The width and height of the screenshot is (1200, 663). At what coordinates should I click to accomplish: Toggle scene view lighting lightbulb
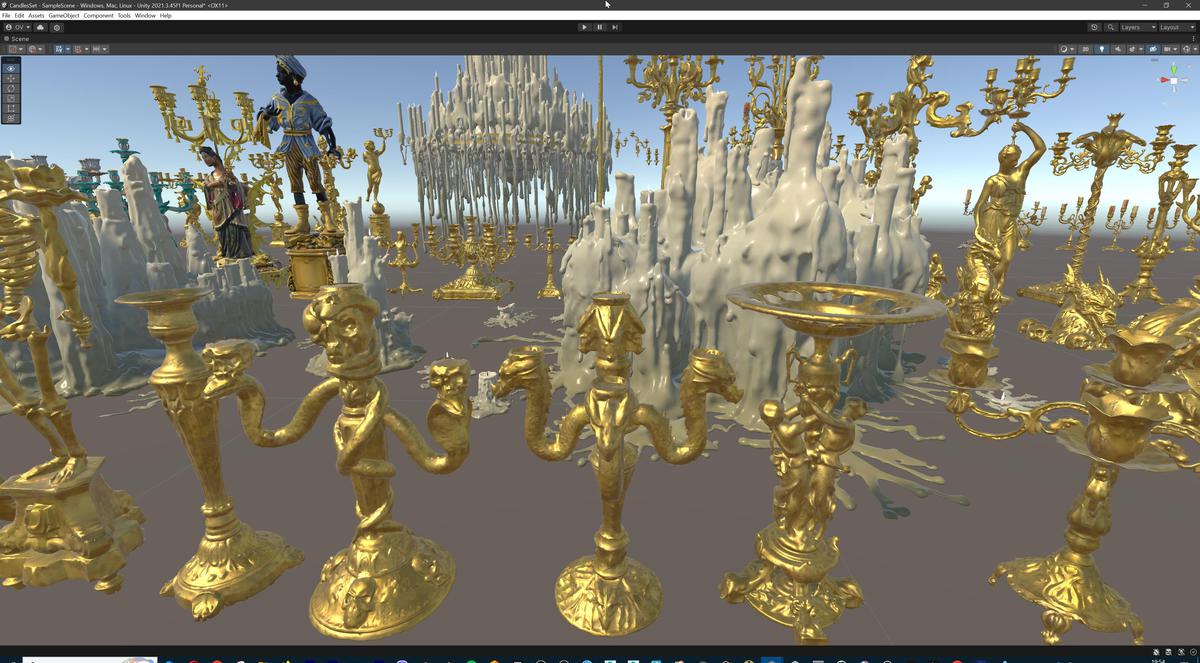[x=1102, y=48]
